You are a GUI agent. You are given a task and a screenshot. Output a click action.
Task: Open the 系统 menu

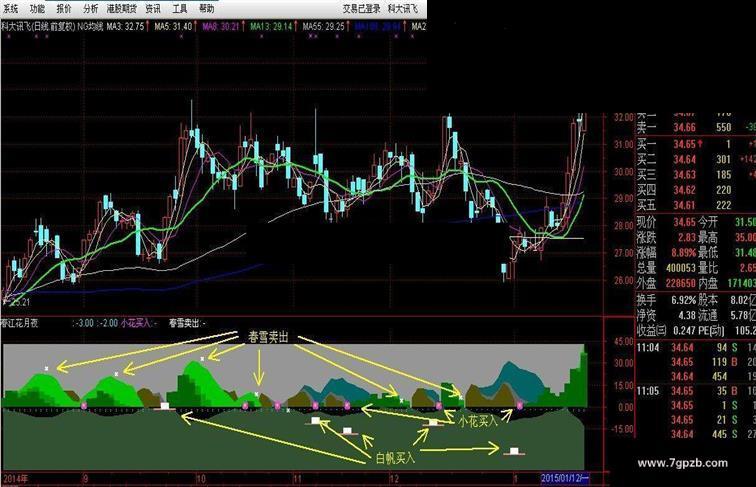[10, 8]
